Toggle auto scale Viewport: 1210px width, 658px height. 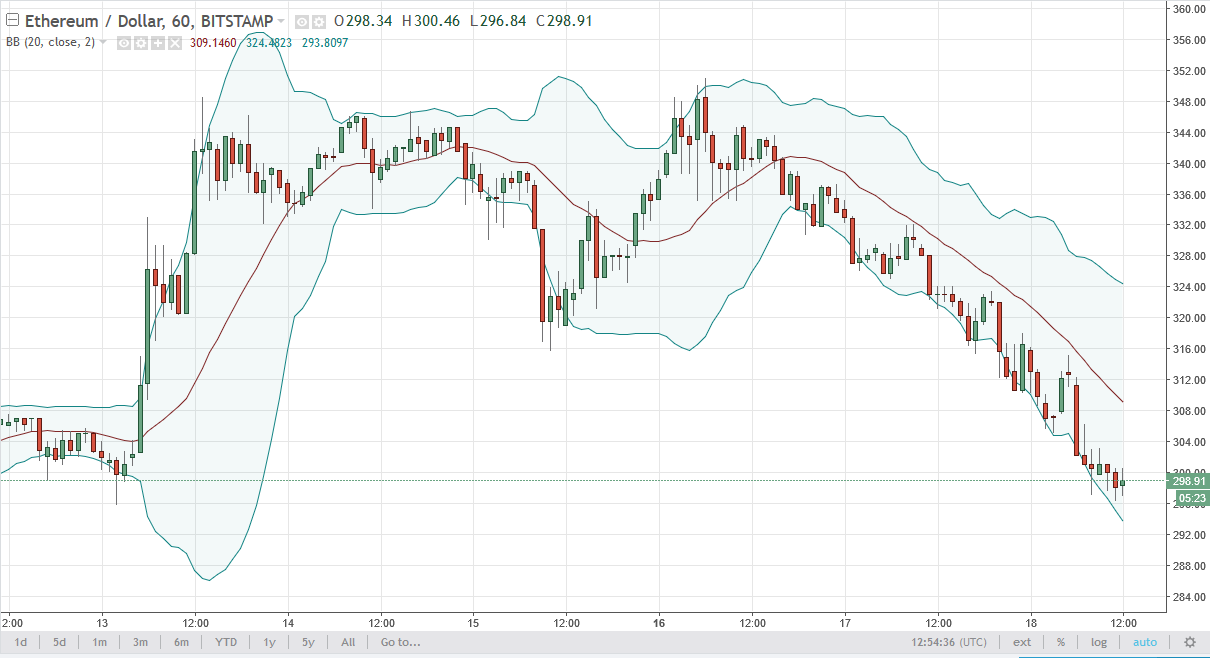point(1145,642)
